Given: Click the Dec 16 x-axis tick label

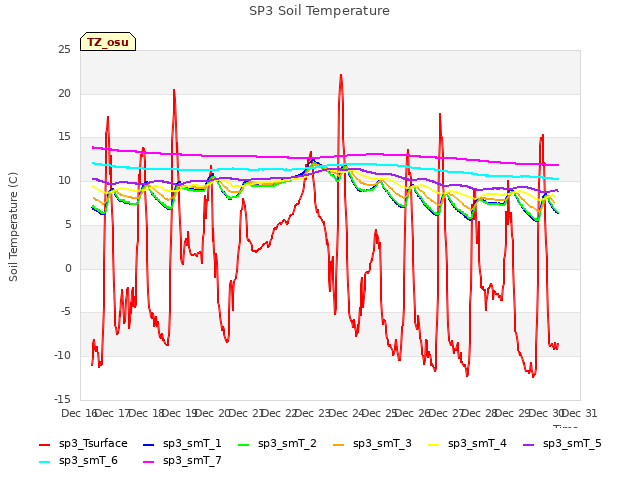Looking at the screenshot, I should tap(79, 413).
